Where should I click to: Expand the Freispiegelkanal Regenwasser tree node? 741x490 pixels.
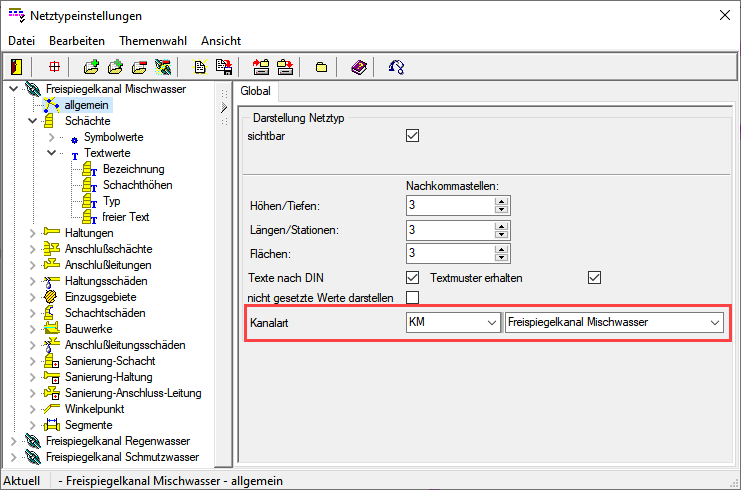(13, 441)
